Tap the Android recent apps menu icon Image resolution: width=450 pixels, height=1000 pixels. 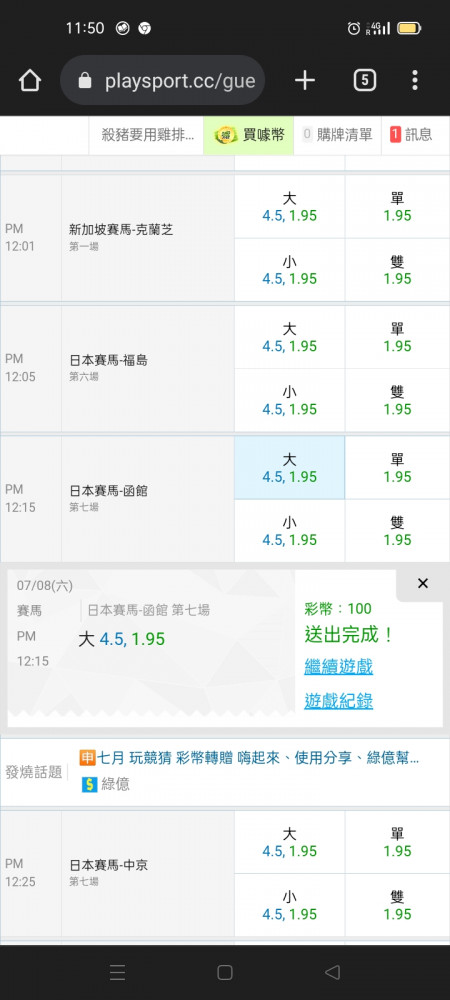[117, 972]
